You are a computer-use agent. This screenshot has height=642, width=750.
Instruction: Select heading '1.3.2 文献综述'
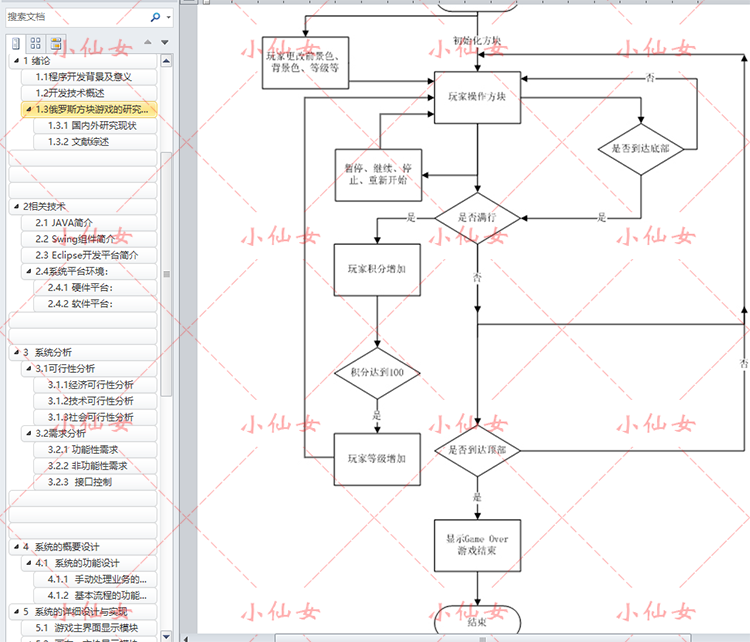pyautogui.click(x=95, y=142)
